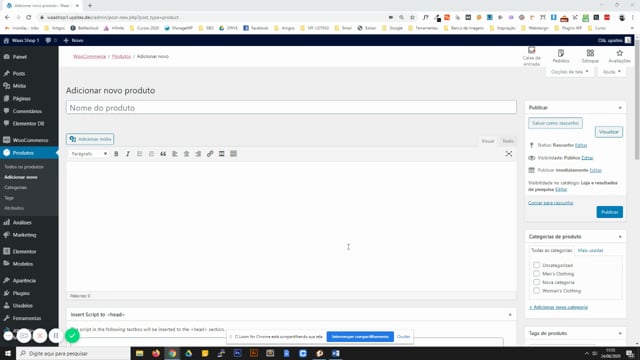Open the Estoque activity icon
This screenshot has height=360, width=640.
click(x=590, y=56)
